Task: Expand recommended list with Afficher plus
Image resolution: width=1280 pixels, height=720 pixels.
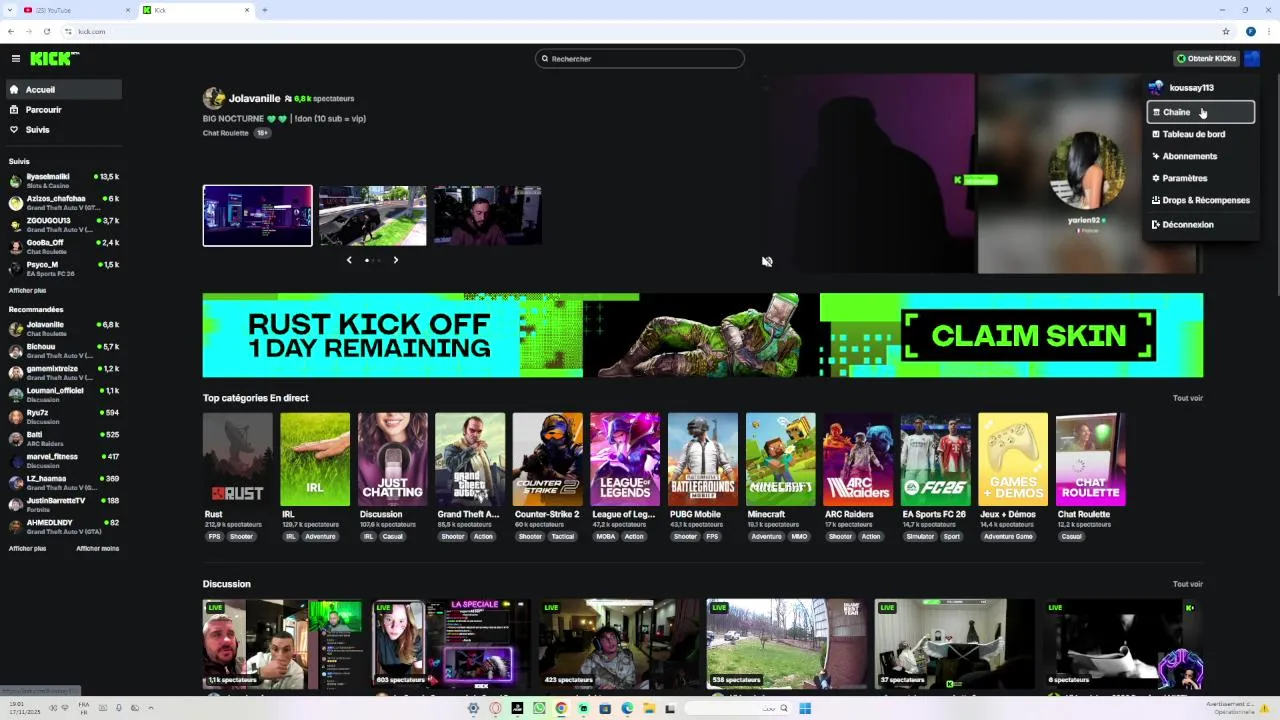Action: coord(27,549)
